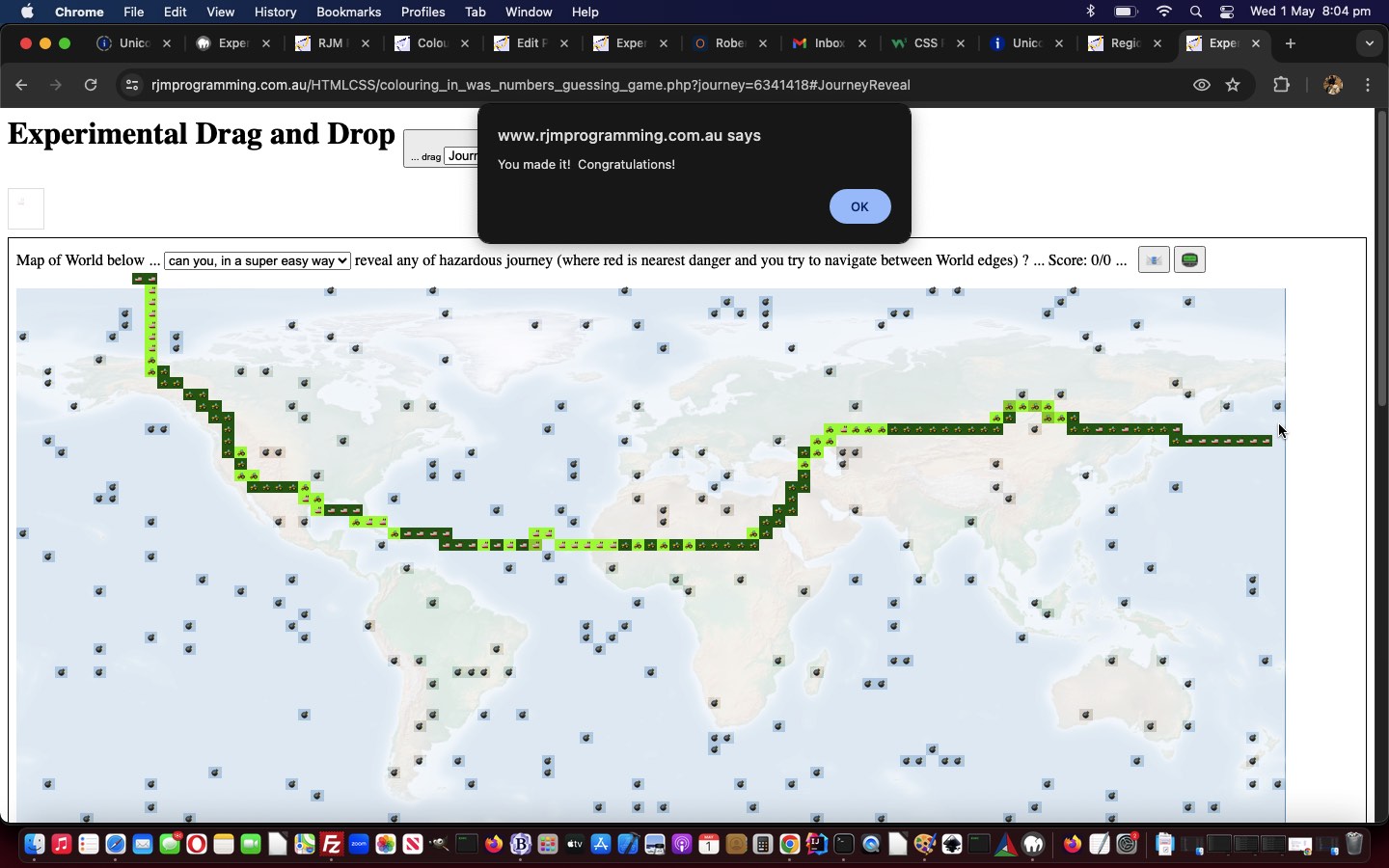The height and width of the screenshot is (868, 1389).
Task: Click the site information icon in address bar
Action: (x=132, y=85)
